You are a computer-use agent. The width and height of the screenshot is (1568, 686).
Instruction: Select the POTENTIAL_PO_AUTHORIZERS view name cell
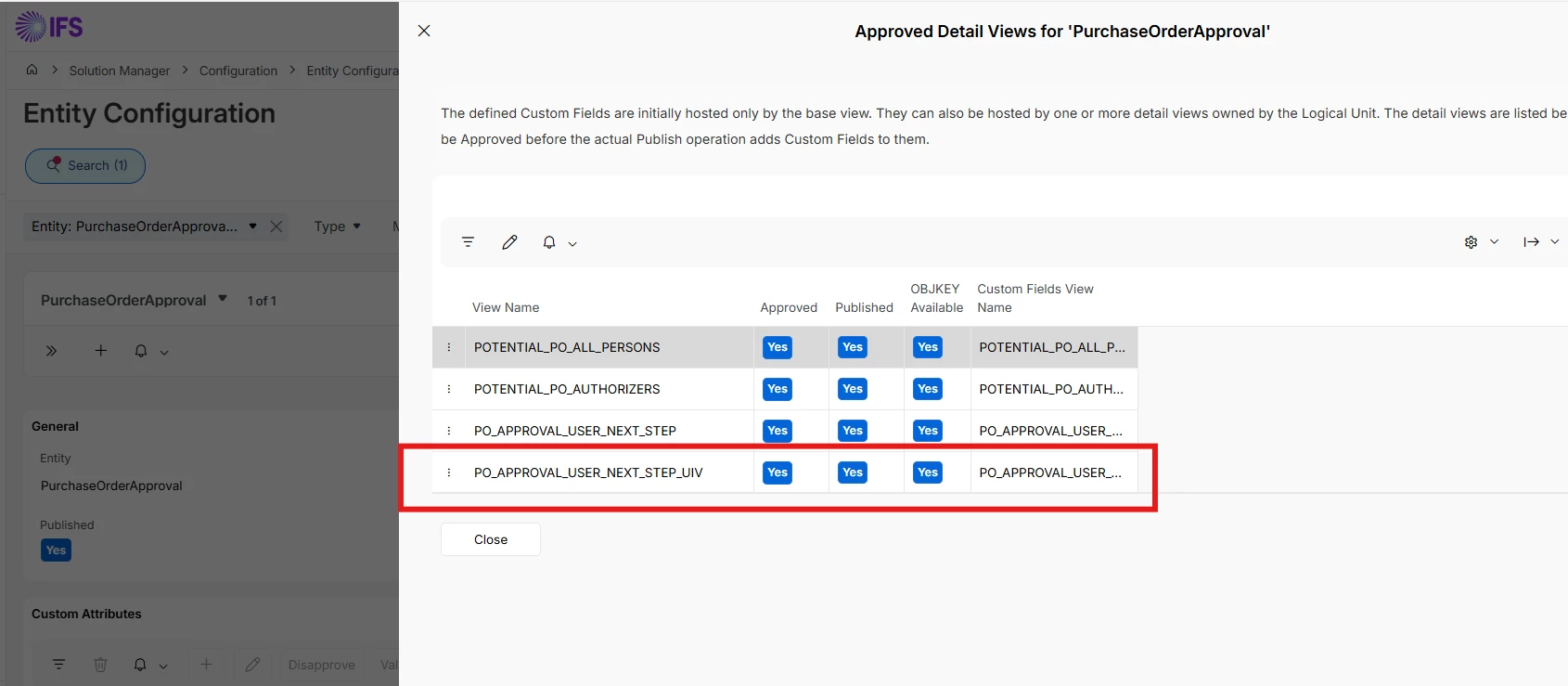[610, 389]
